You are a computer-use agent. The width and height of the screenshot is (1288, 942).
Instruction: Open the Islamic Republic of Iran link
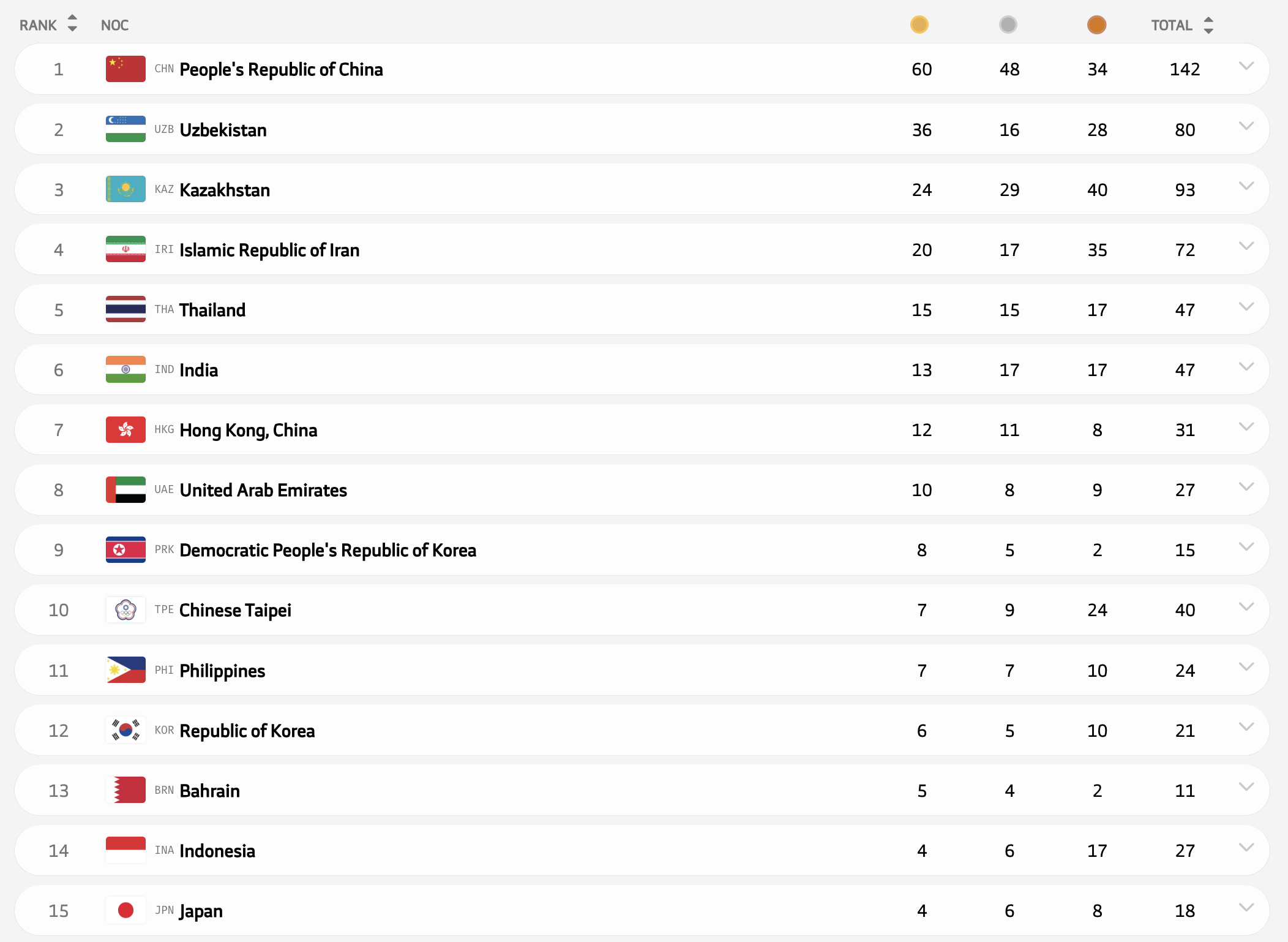[x=269, y=250]
